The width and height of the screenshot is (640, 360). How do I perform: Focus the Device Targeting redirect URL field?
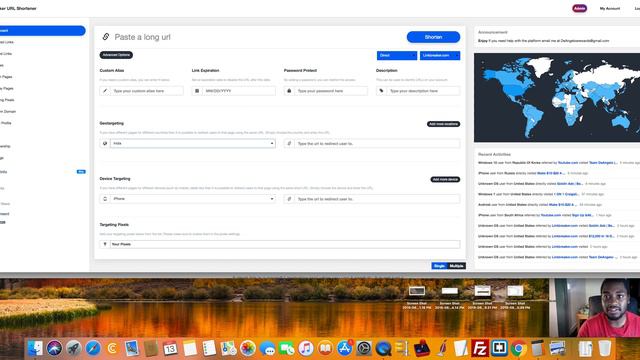(x=377, y=199)
